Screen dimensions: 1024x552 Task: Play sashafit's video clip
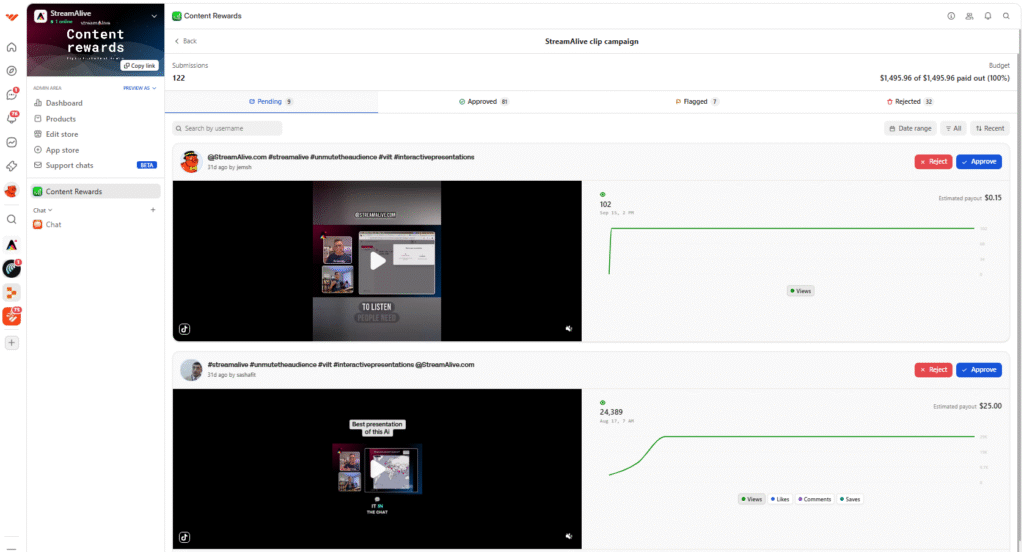[x=377, y=469]
